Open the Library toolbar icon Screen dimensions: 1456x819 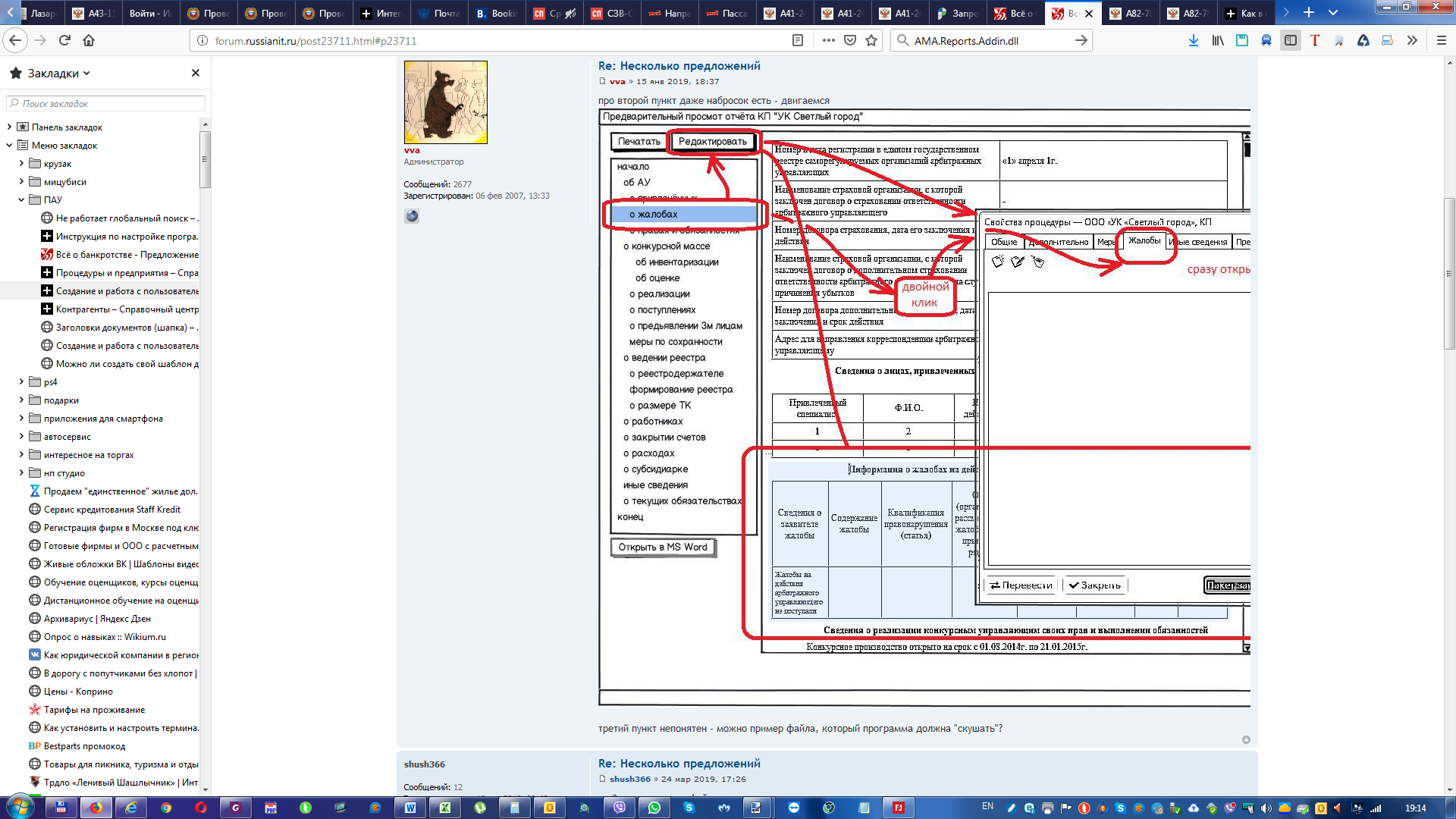click(x=1218, y=41)
